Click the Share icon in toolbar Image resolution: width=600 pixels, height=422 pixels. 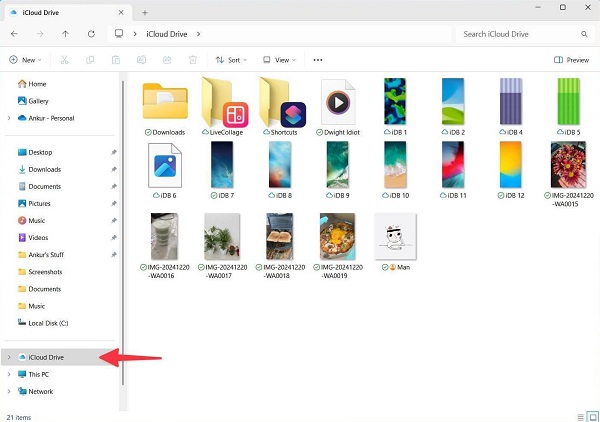[x=167, y=60]
